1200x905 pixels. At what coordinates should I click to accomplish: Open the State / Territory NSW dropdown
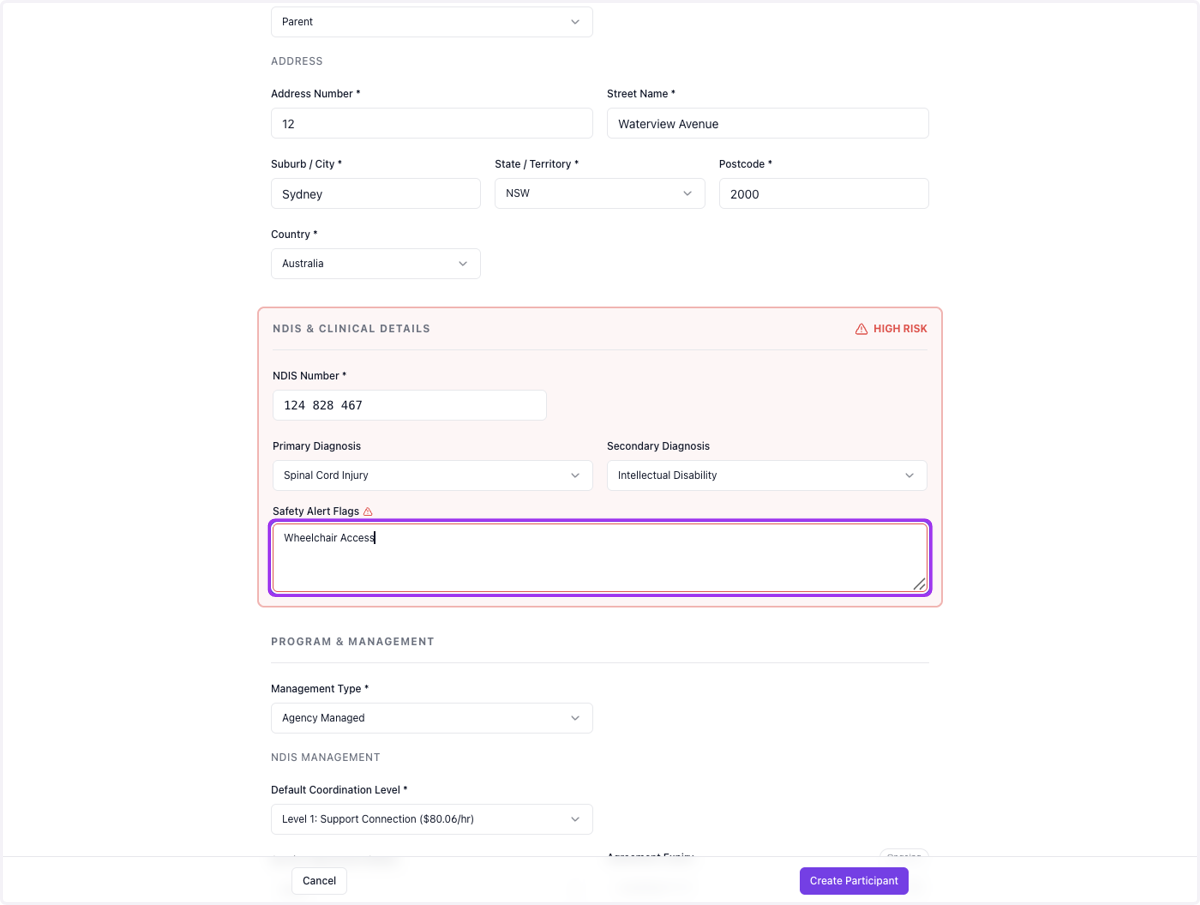[600, 193]
